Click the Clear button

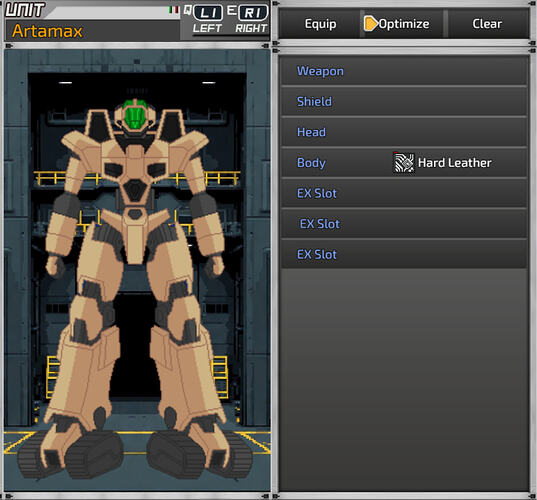[487, 24]
